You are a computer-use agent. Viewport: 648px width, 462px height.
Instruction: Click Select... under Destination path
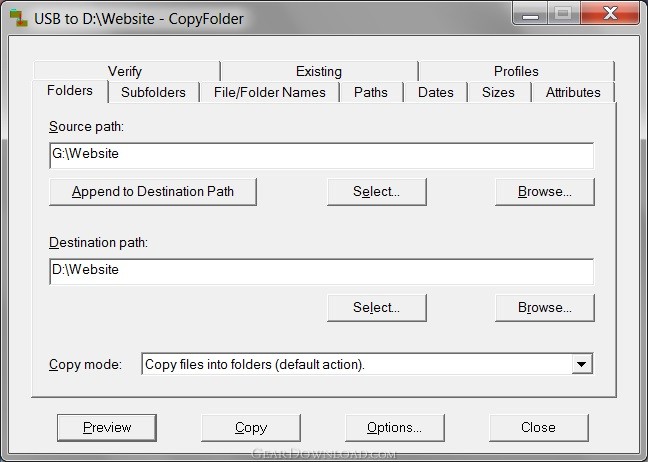[376, 308]
